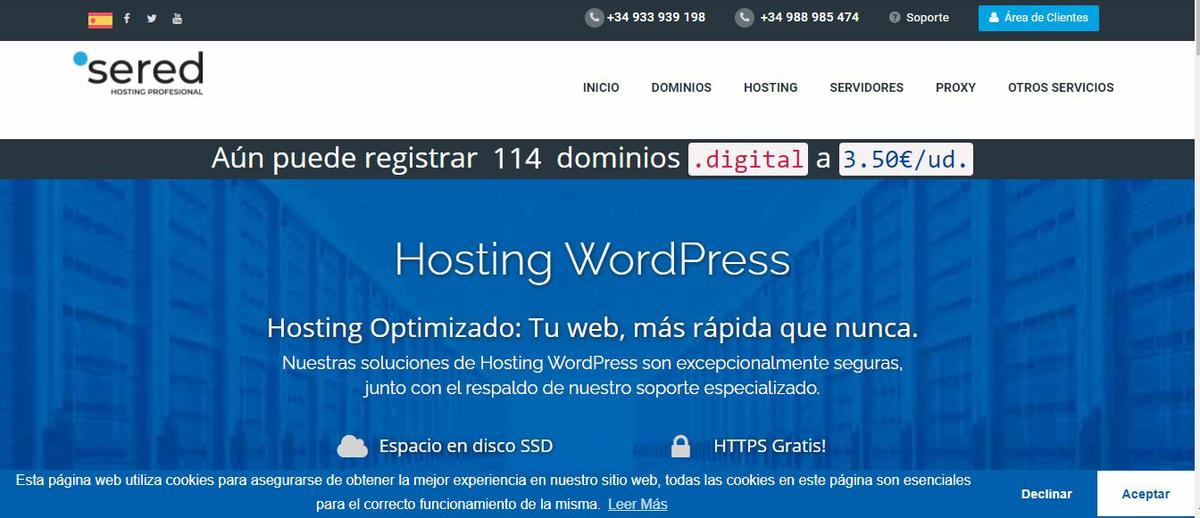The width and height of the screenshot is (1200, 518).
Task: Open the OTROS SERVICIOS menu
Action: click(x=1060, y=88)
